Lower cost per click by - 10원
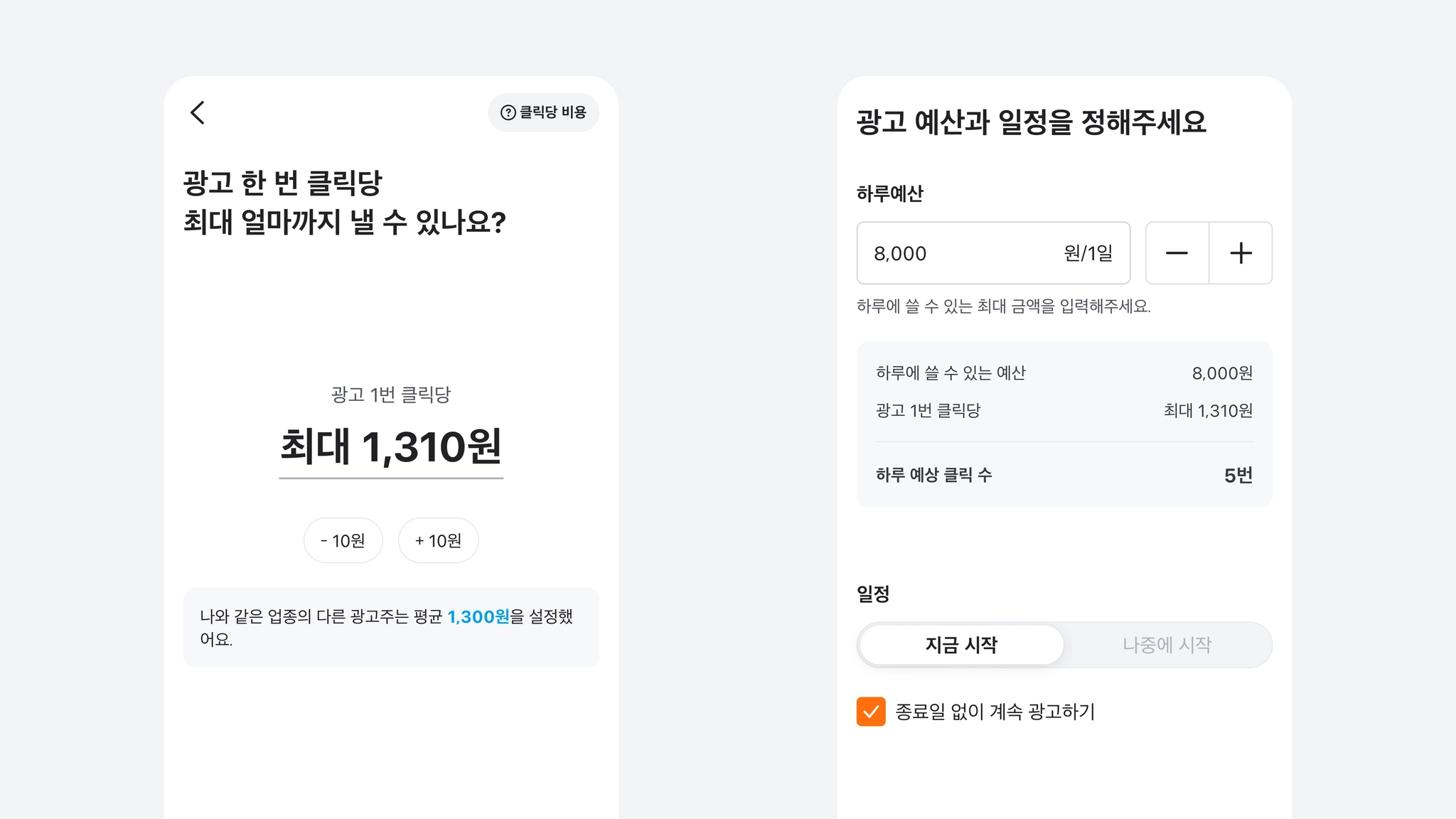 343,540
